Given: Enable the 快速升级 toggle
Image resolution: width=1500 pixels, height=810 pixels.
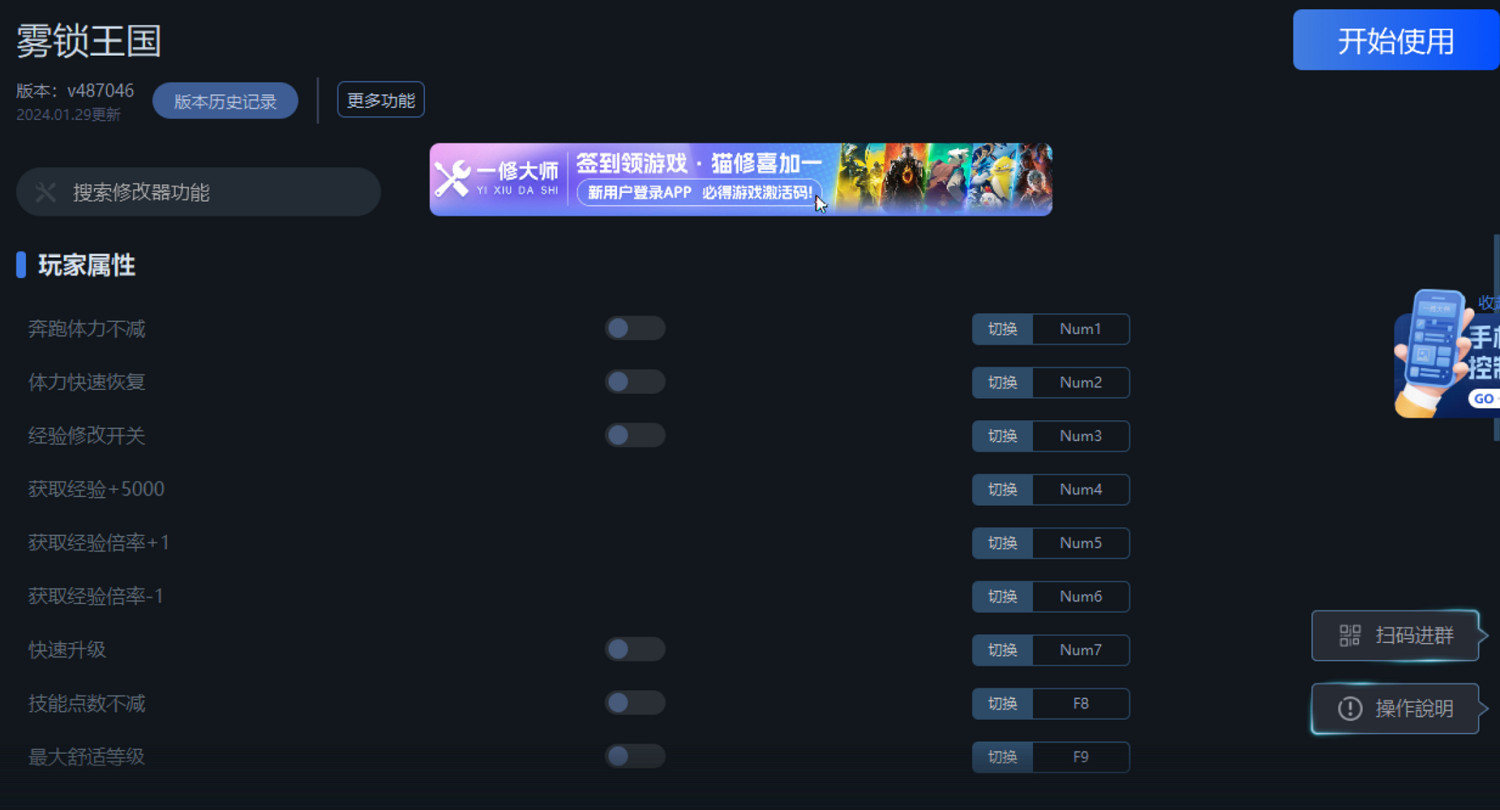Looking at the screenshot, I should click(635, 650).
